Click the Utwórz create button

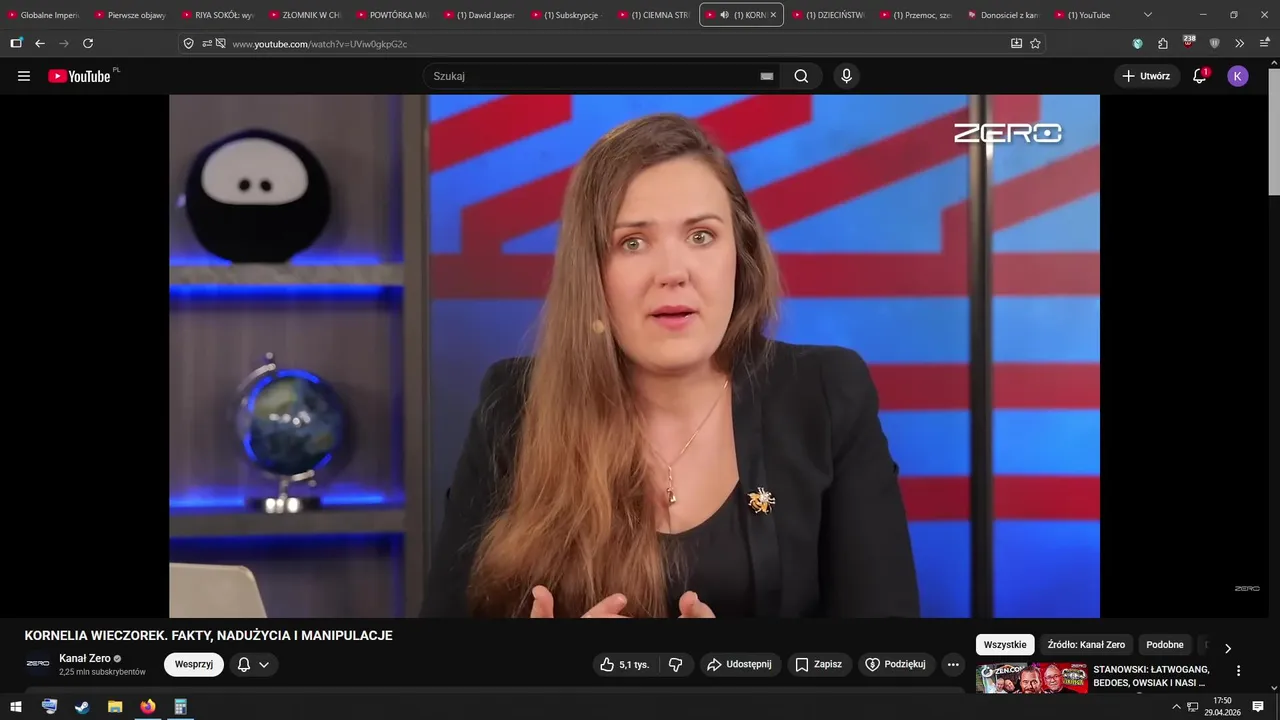pos(1147,76)
